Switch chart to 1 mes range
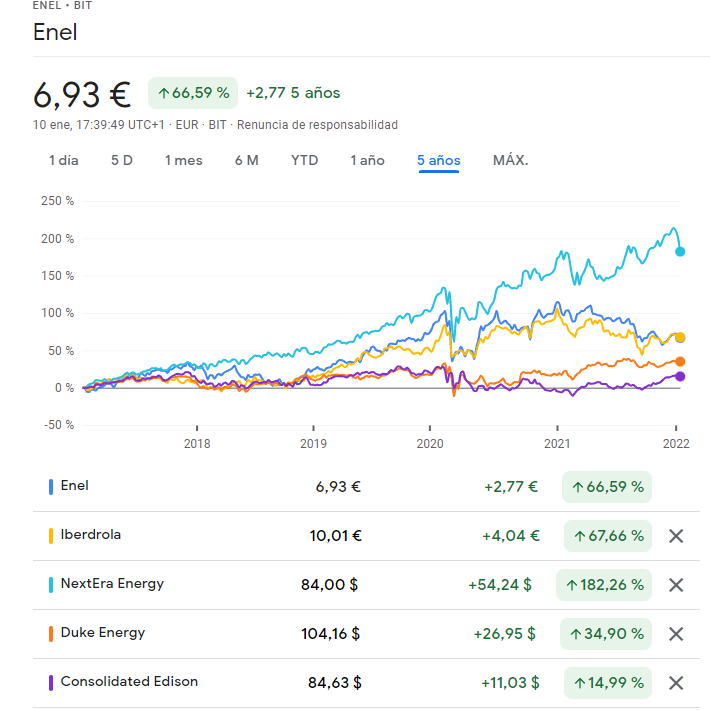Screen dimensions: 710x710 [x=183, y=160]
